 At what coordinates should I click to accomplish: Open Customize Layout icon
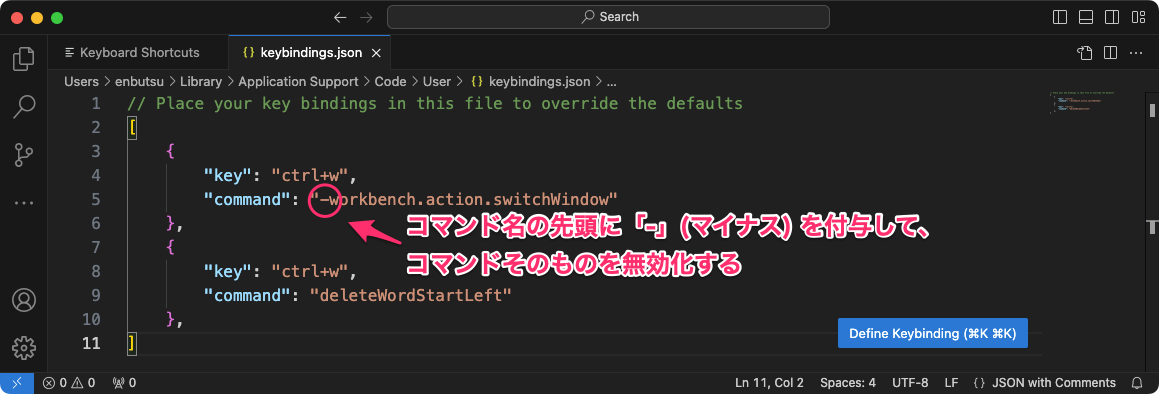(1137, 16)
